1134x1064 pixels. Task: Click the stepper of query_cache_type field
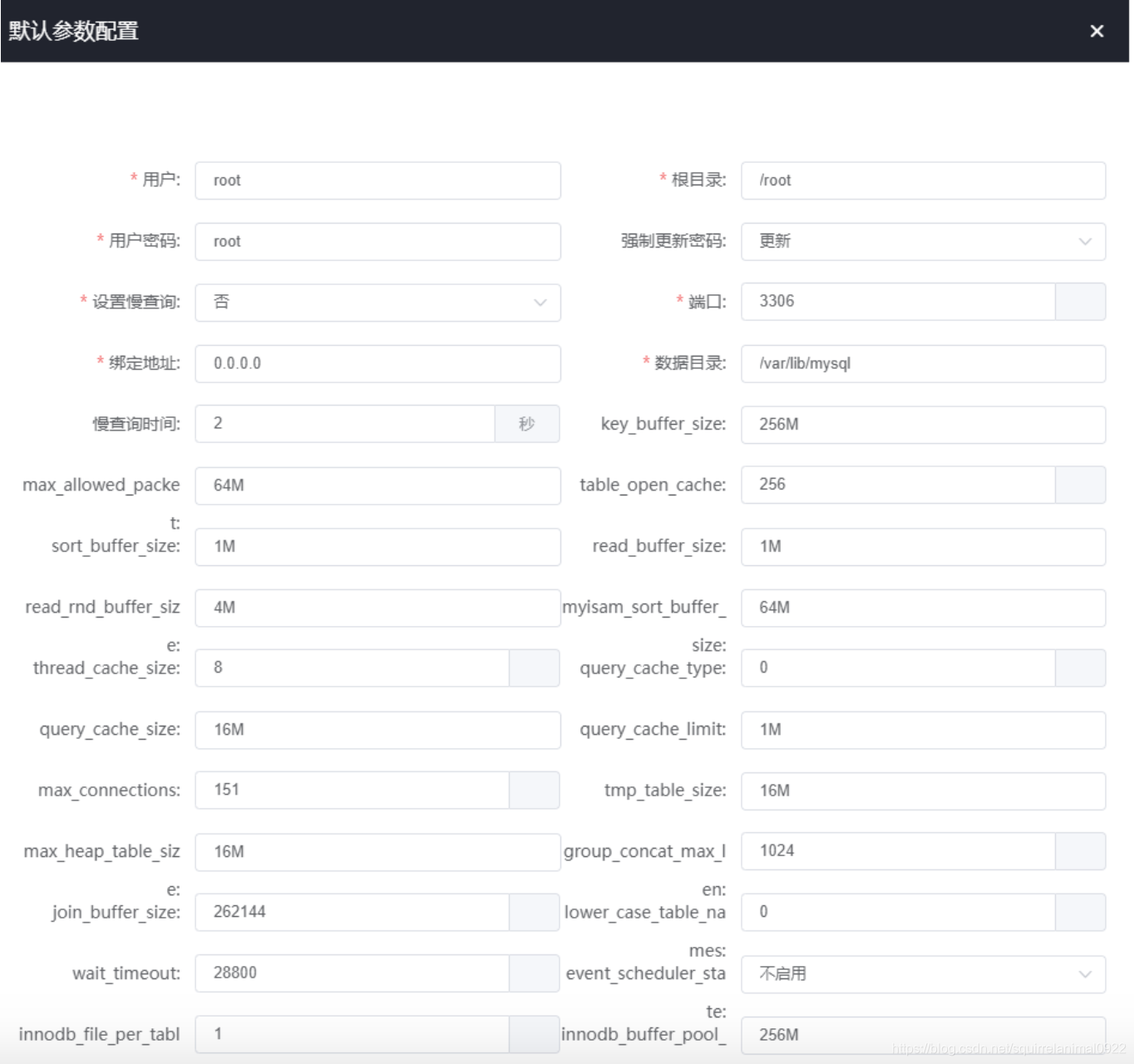(x=1080, y=668)
